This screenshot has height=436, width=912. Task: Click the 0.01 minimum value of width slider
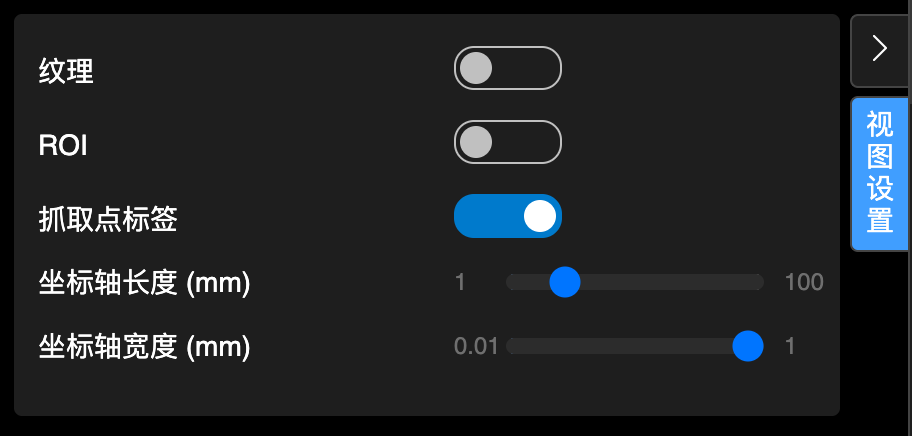tap(476, 347)
